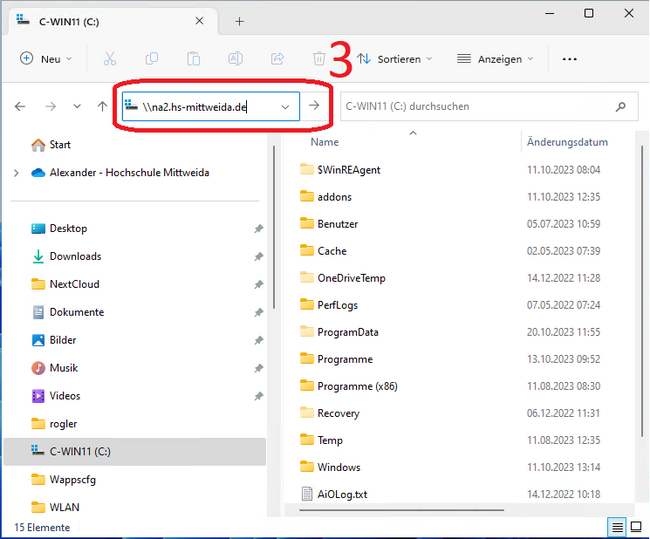The height and width of the screenshot is (539, 650).
Task: Click the Rename icon in toolbar
Action: click(x=236, y=59)
